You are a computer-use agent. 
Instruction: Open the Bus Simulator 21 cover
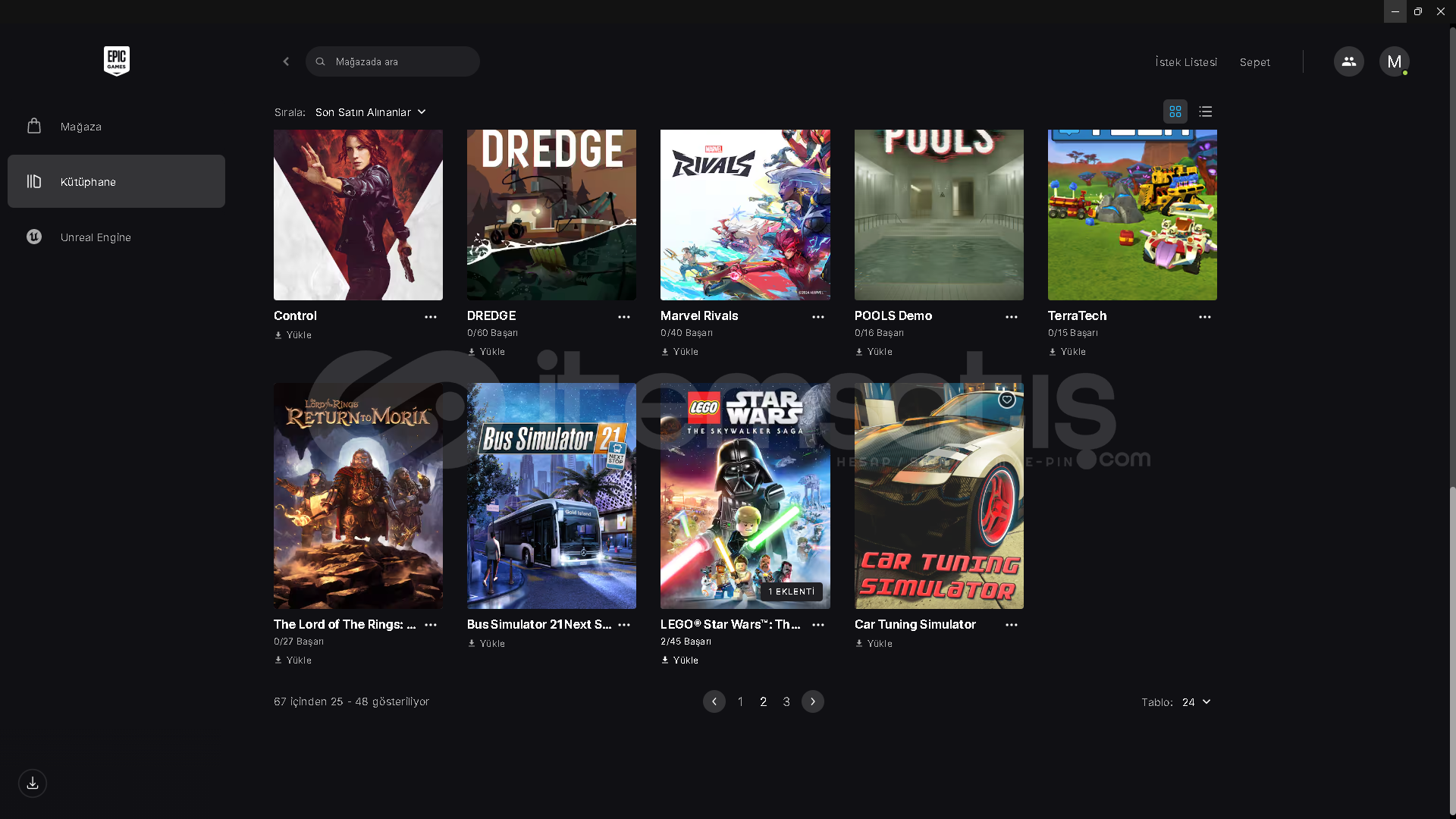(551, 496)
